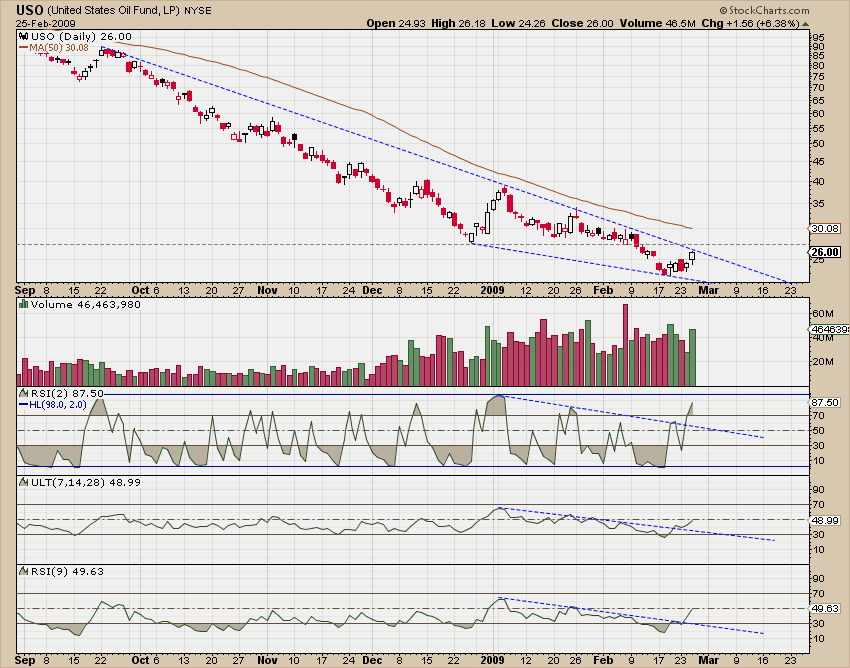The image size is (850, 668).
Task: Click the indicator icon next to ULT(7,14,28)
Action: tap(23, 482)
